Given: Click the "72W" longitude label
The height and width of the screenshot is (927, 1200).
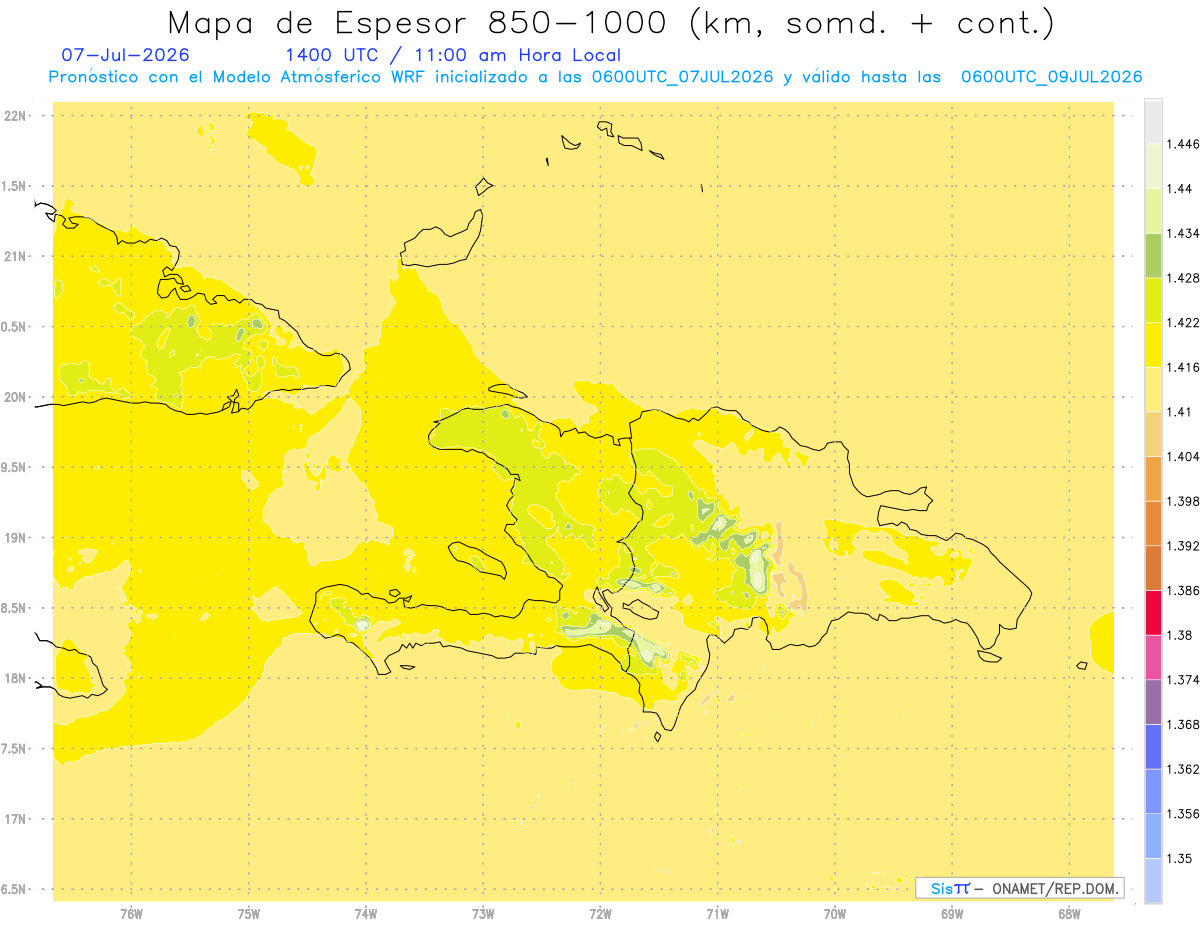Looking at the screenshot, I should [x=600, y=914].
